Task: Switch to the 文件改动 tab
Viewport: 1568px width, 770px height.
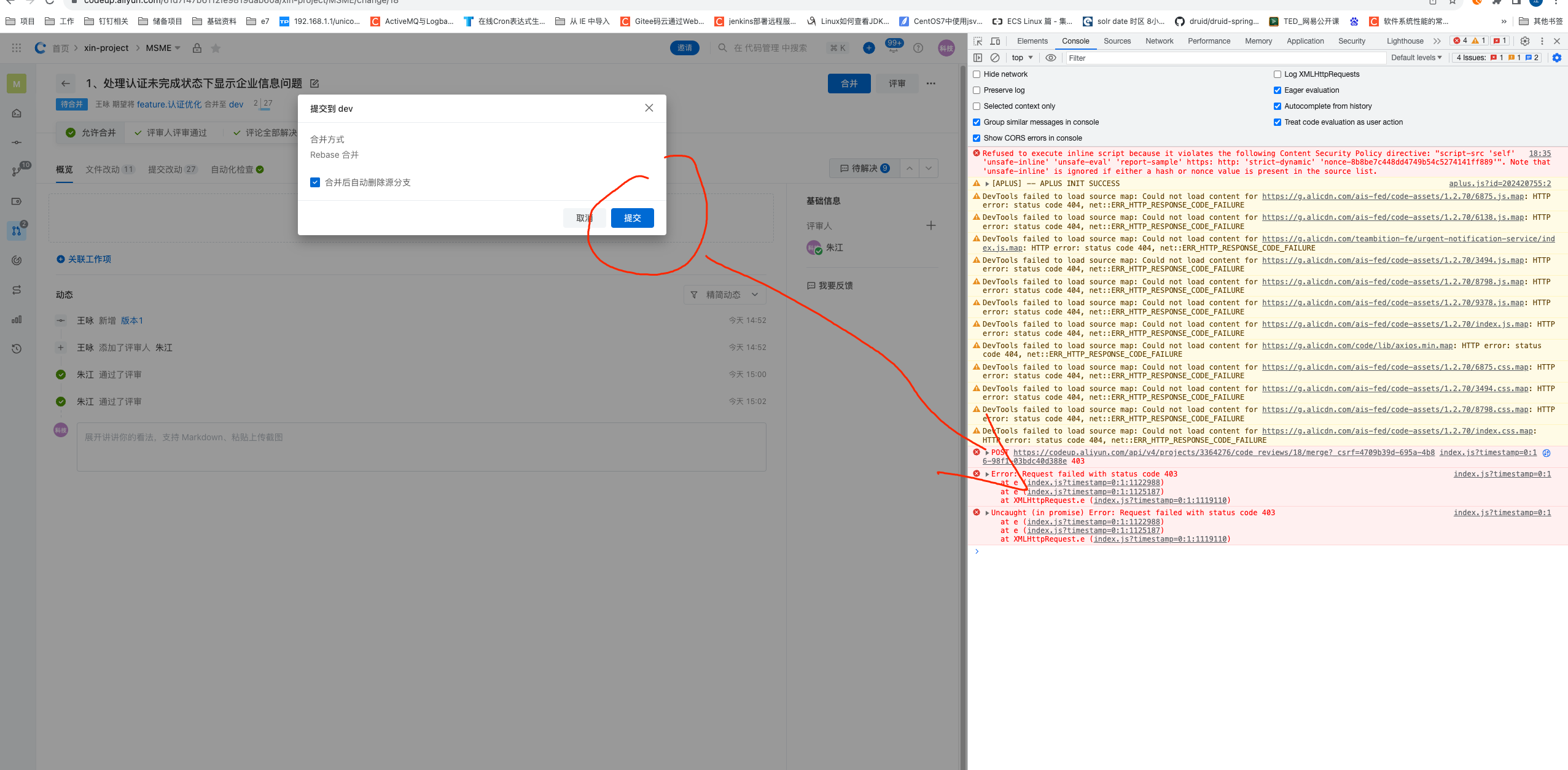Action: pyautogui.click(x=109, y=169)
